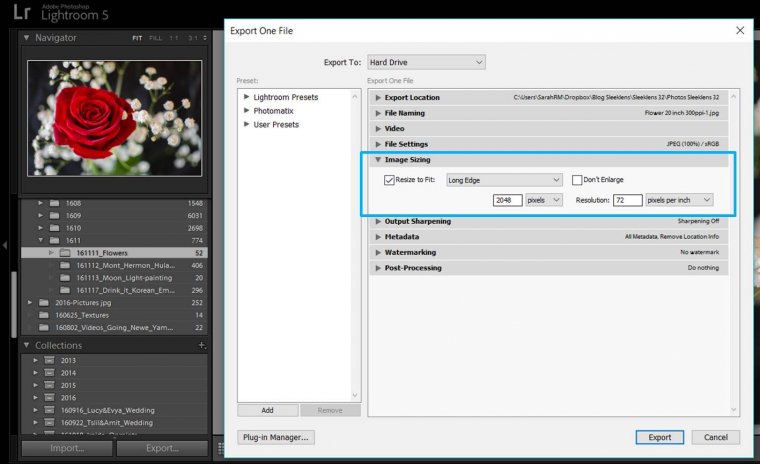This screenshot has width=760, height=464.
Task: Click the Resolution 72 input field
Action: (627, 200)
